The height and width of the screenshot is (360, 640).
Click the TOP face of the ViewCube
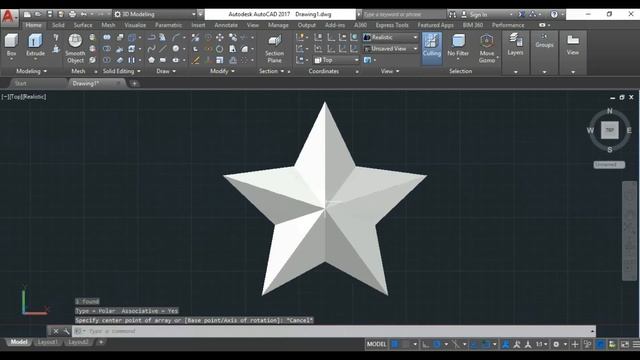[x=609, y=130]
